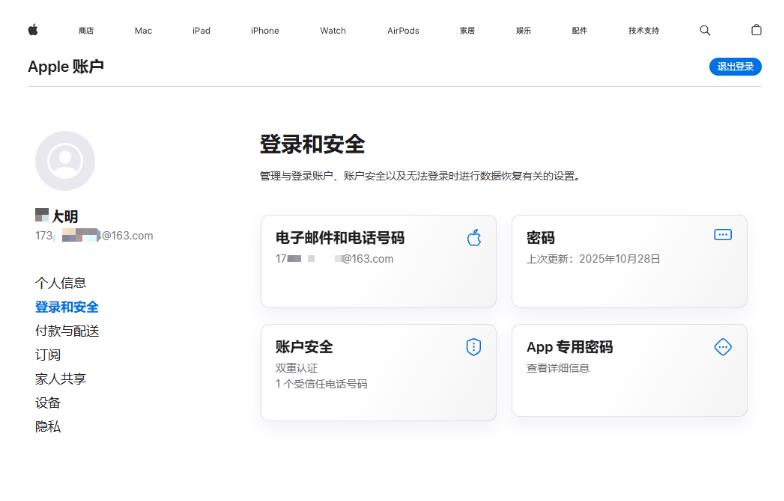Screen dimensions: 784x501
Task: Select 个人信息 in the sidebar
Action: [x=61, y=283]
